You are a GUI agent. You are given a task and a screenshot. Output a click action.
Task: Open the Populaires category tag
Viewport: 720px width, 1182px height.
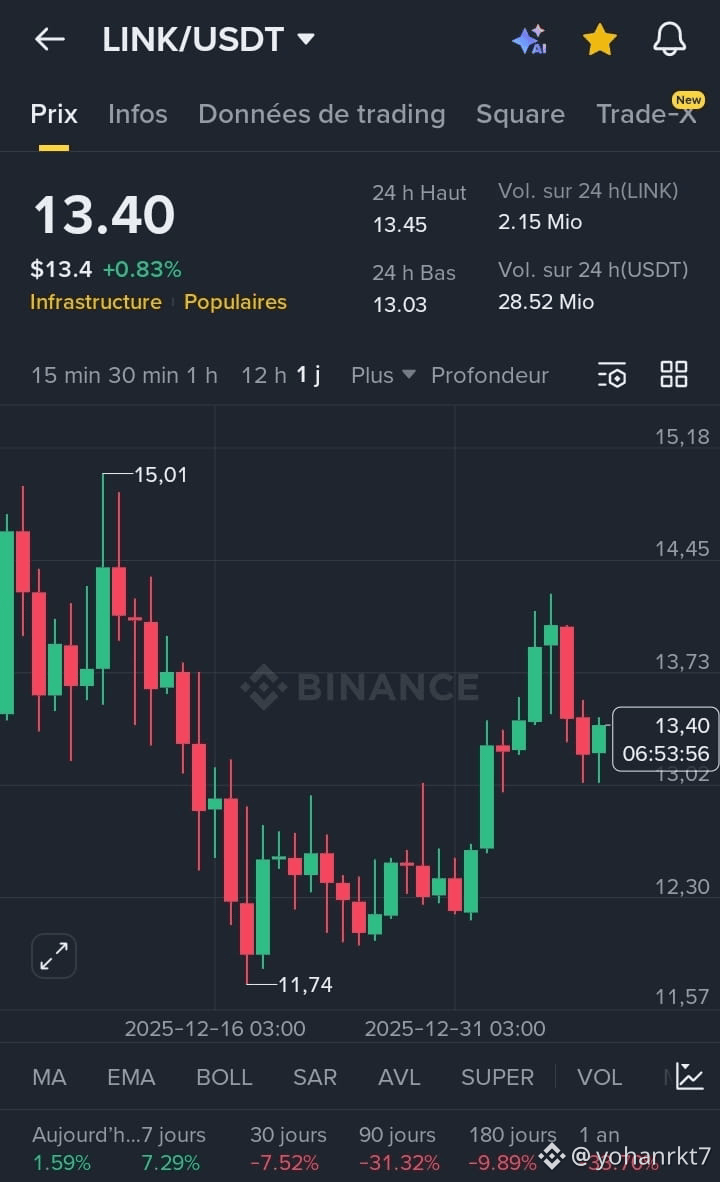point(235,302)
